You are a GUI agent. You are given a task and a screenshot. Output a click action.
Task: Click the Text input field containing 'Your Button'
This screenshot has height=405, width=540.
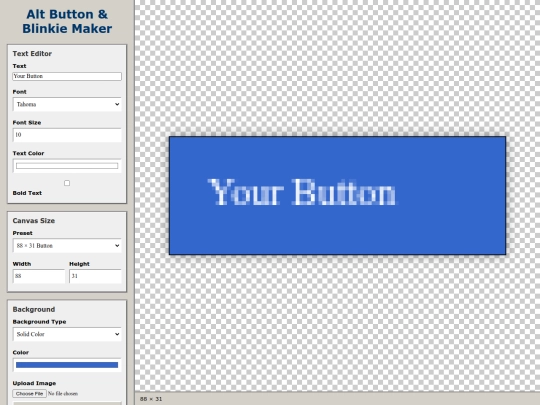tap(67, 76)
